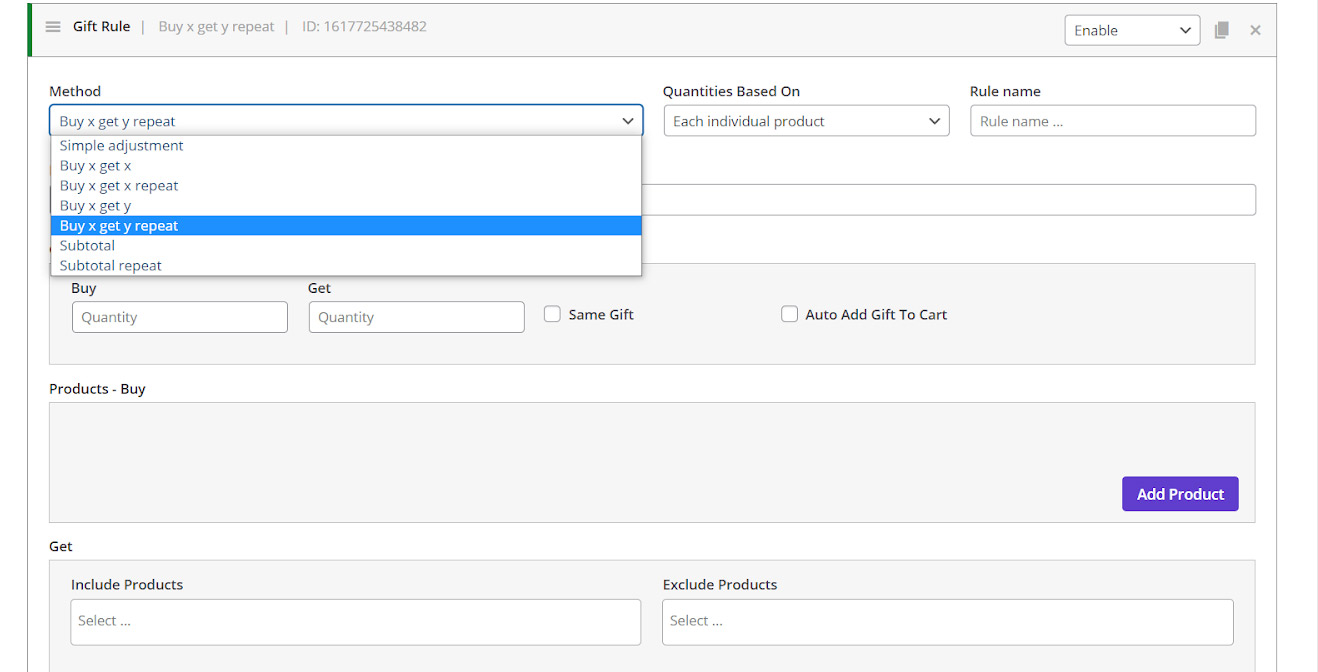The image size is (1318, 672).
Task: Select Buy x get x repeat option
Action: click(x=119, y=186)
